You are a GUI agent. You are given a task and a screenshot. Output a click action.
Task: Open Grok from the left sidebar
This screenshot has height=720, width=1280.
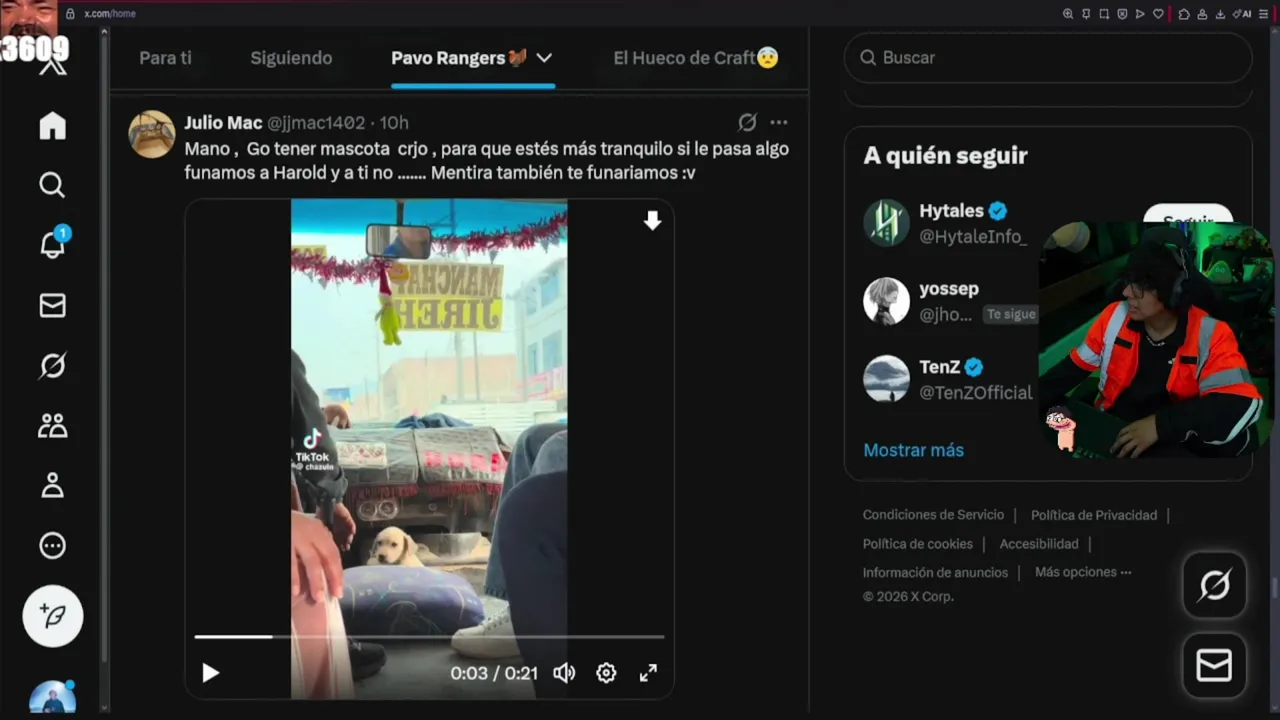52,366
